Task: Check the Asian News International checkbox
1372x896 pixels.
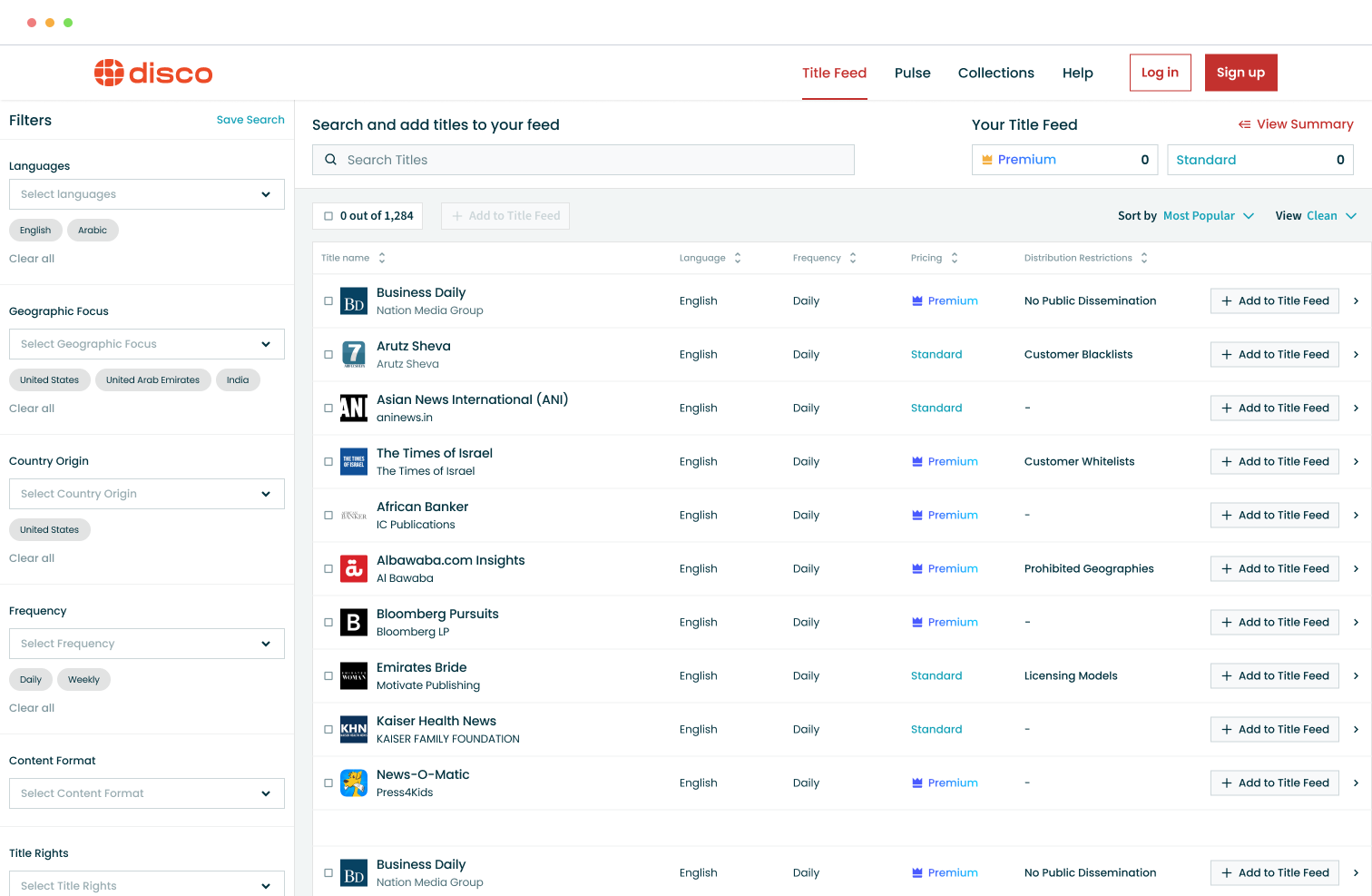Action: click(328, 409)
